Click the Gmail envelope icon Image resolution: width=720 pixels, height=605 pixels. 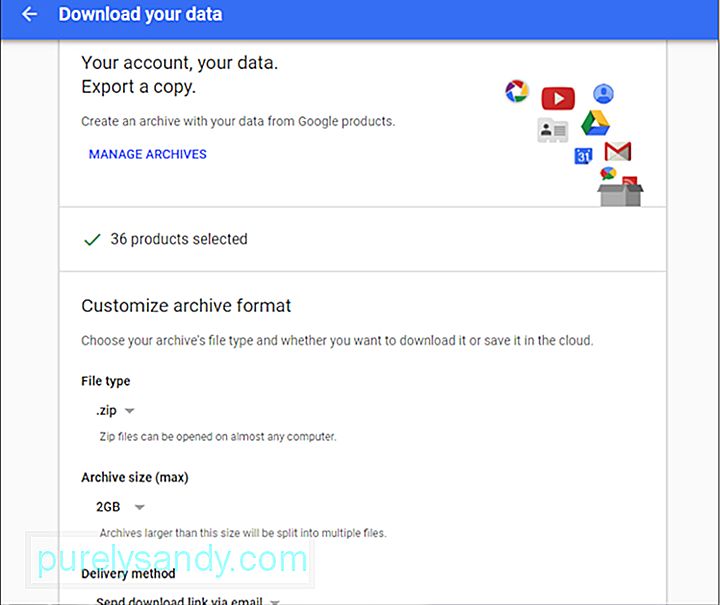[x=618, y=151]
